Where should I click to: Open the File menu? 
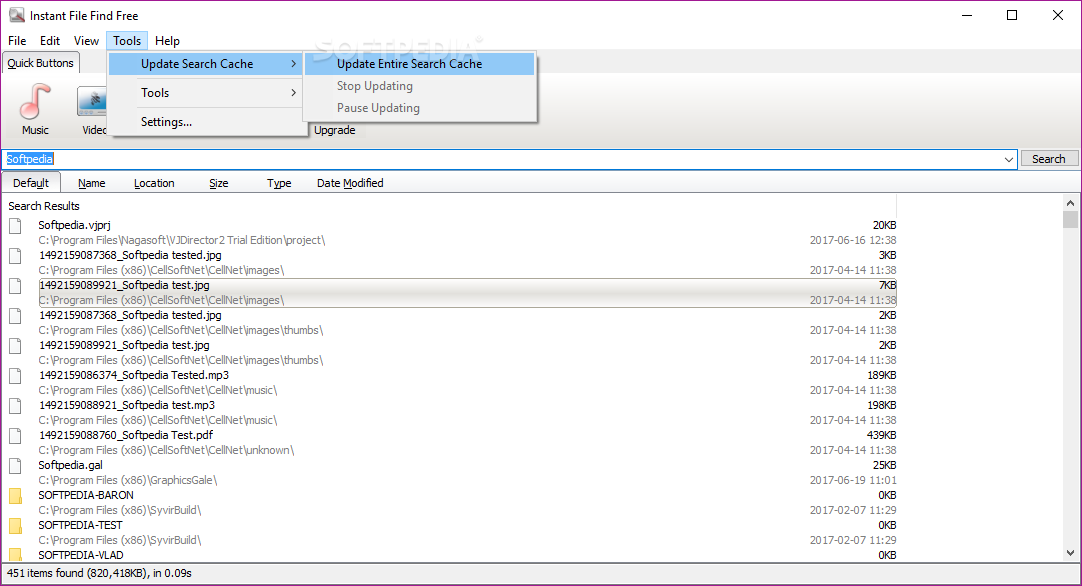[17, 41]
